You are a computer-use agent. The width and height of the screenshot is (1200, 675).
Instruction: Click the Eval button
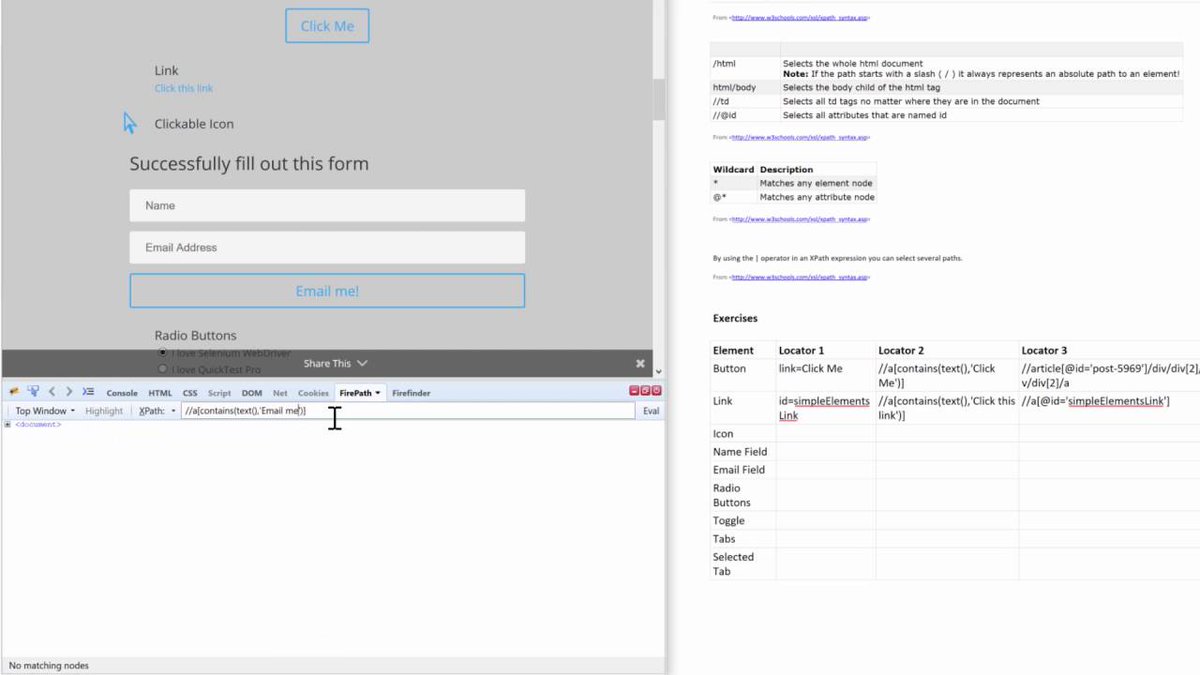click(x=651, y=410)
